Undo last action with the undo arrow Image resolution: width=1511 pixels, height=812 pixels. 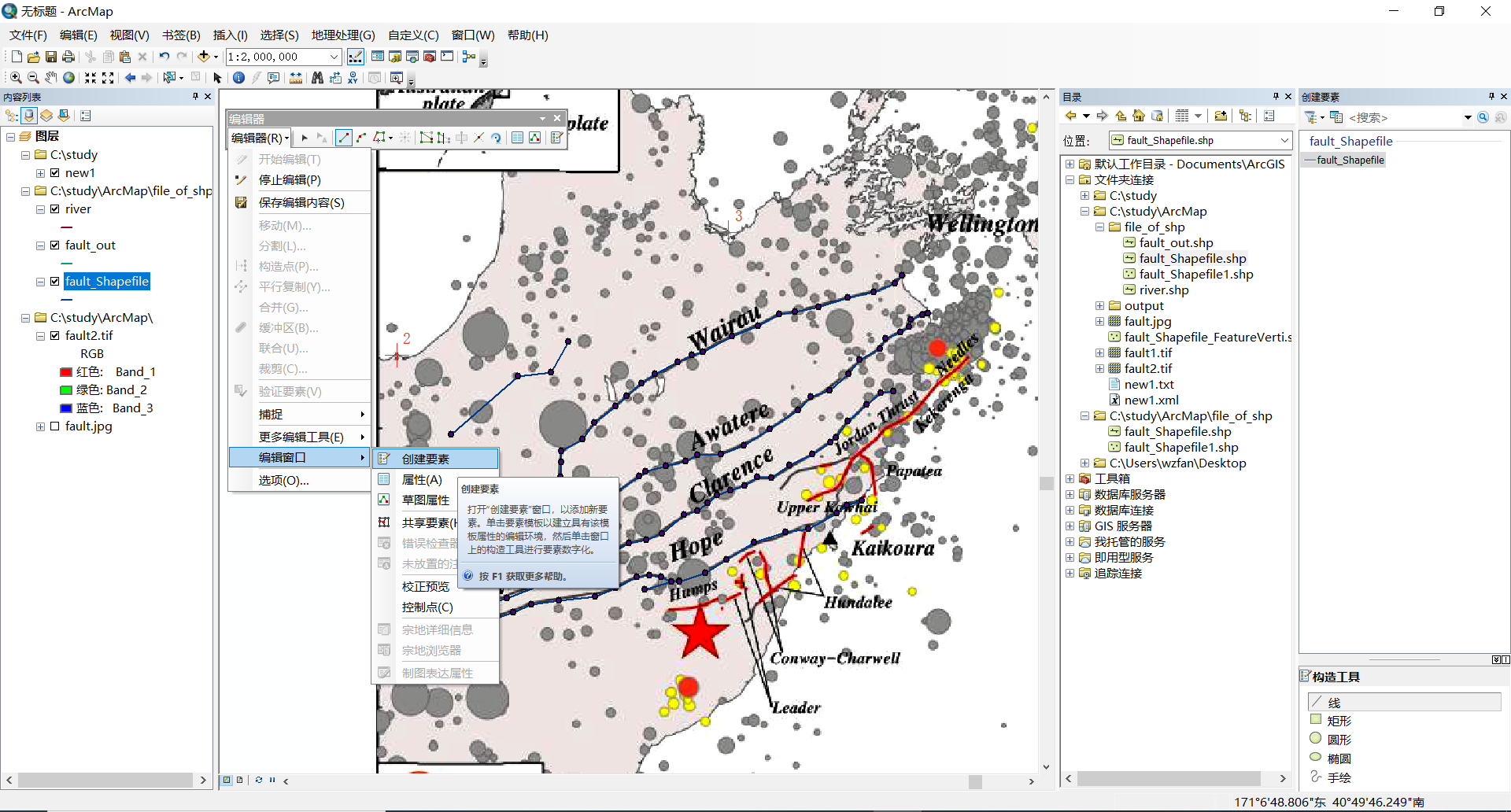[164, 57]
